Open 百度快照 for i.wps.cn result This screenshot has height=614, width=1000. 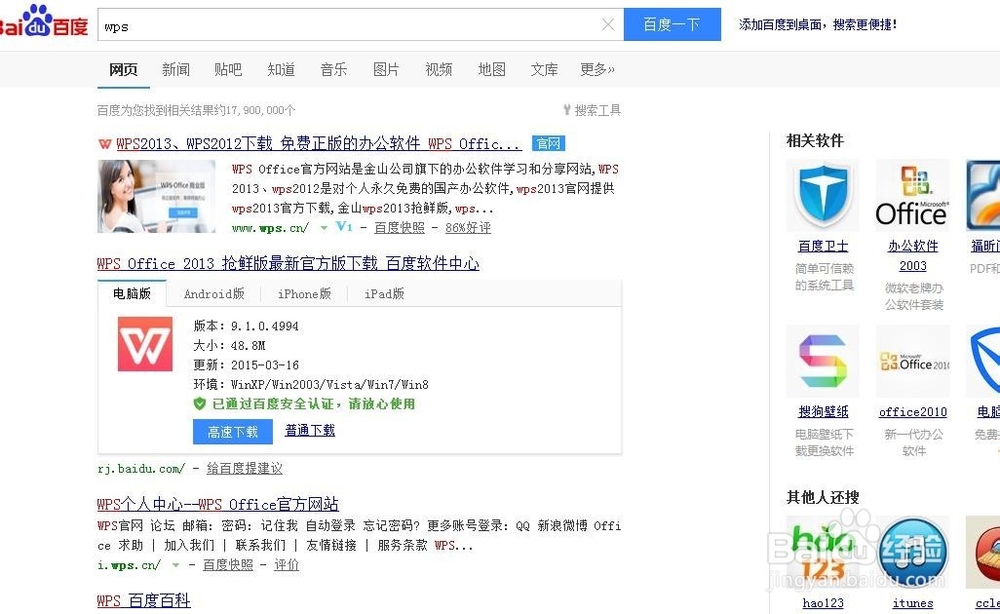(228, 565)
